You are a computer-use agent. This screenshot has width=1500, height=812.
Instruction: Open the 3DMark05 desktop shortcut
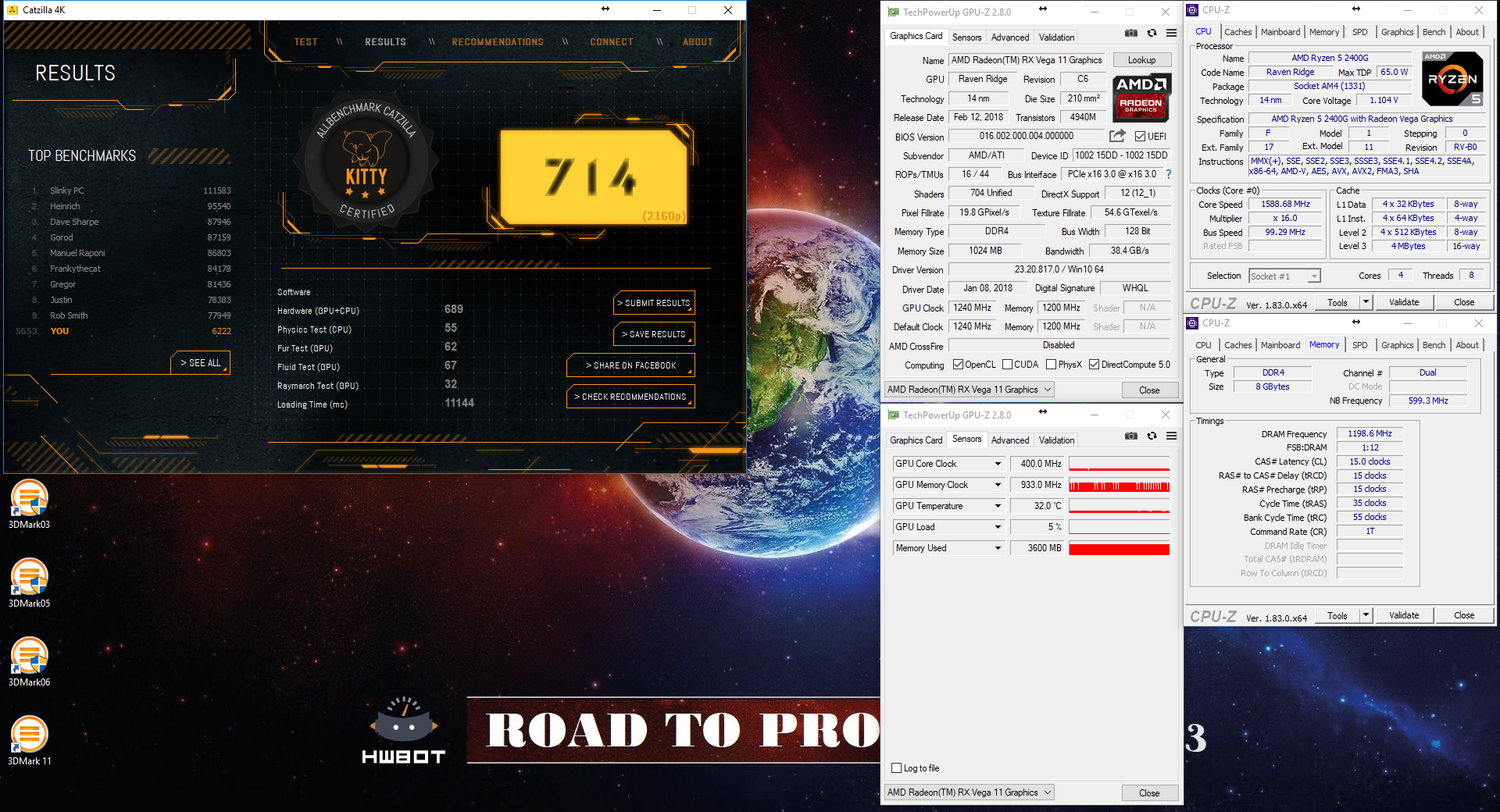click(x=30, y=583)
